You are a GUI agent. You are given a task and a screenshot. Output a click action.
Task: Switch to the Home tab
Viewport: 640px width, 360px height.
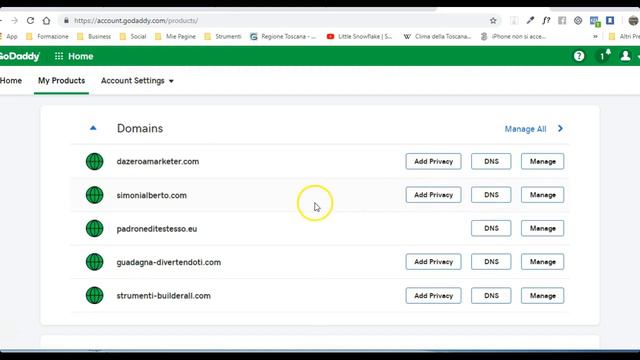click(x=11, y=81)
